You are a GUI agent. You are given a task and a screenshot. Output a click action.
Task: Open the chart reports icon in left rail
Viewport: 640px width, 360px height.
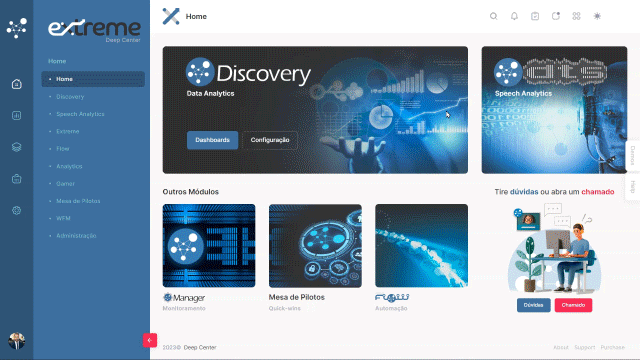(x=17, y=116)
